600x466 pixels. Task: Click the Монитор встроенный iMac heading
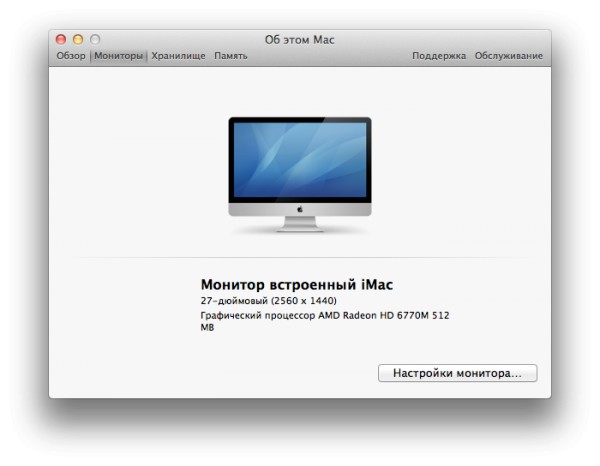coord(297,285)
